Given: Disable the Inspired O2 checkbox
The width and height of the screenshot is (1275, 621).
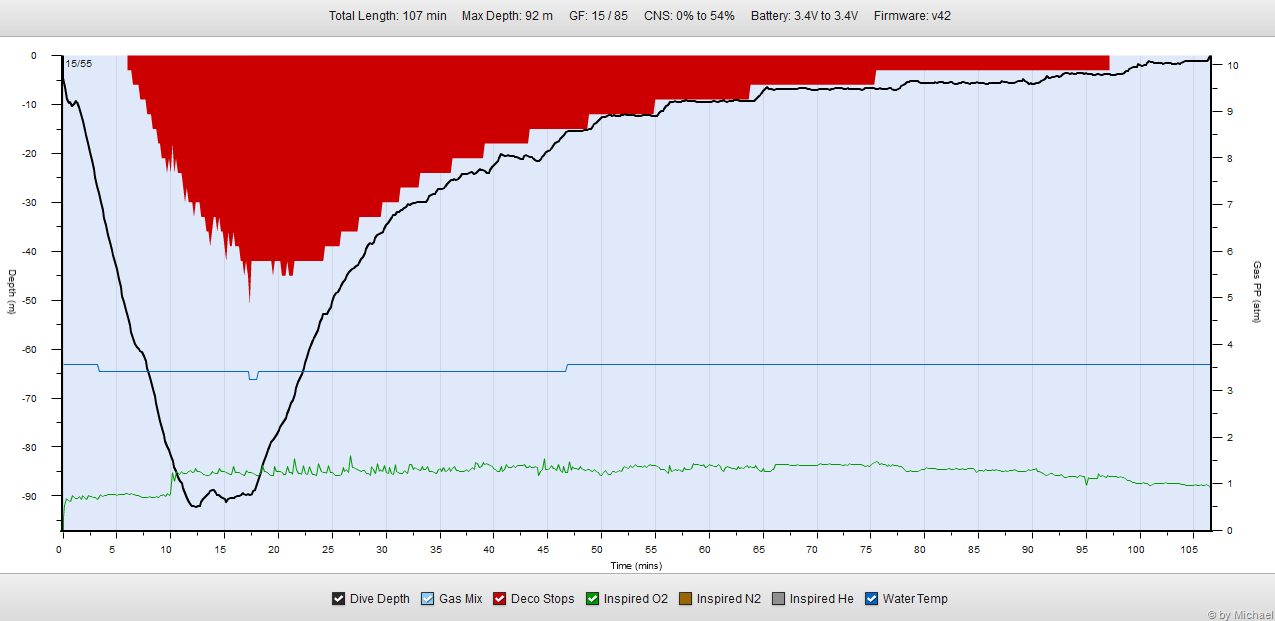Looking at the screenshot, I should click(592, 599).
